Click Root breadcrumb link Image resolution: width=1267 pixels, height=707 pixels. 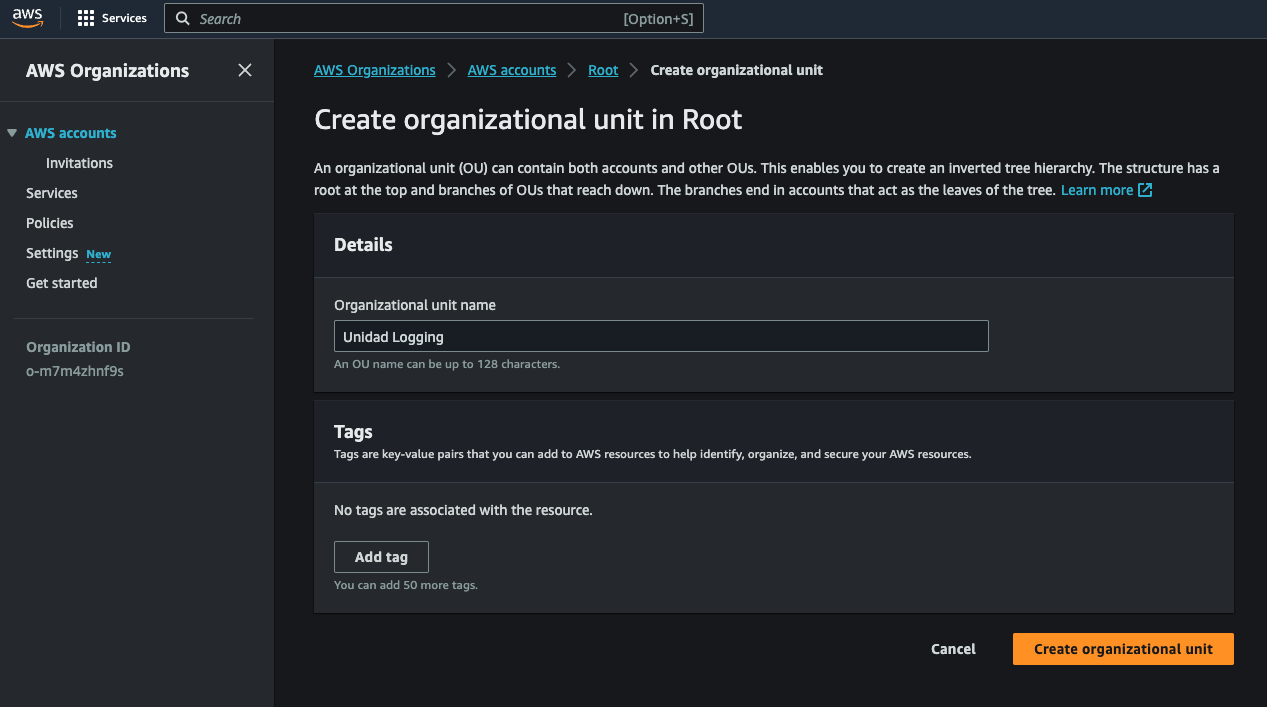603,70
